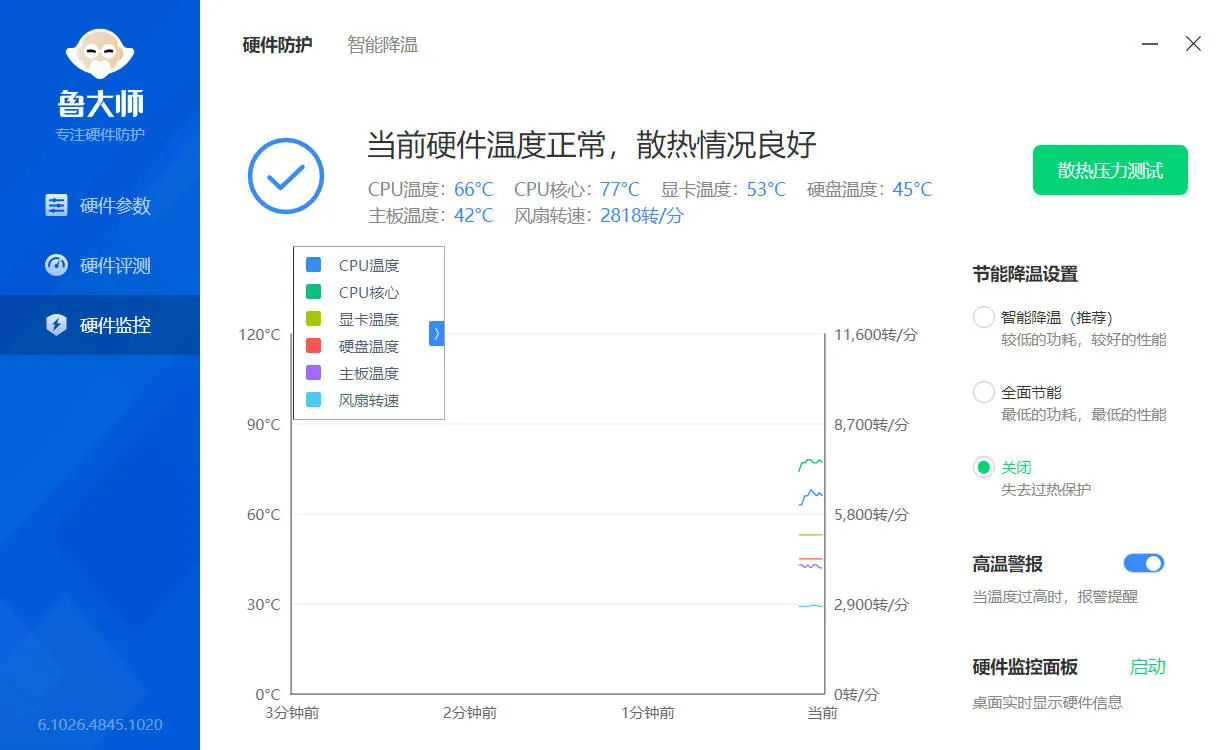This screenshot has height=750, width=1225.
Task: Click the 硬盘温度 legend label
Action: tap(369, 346)
